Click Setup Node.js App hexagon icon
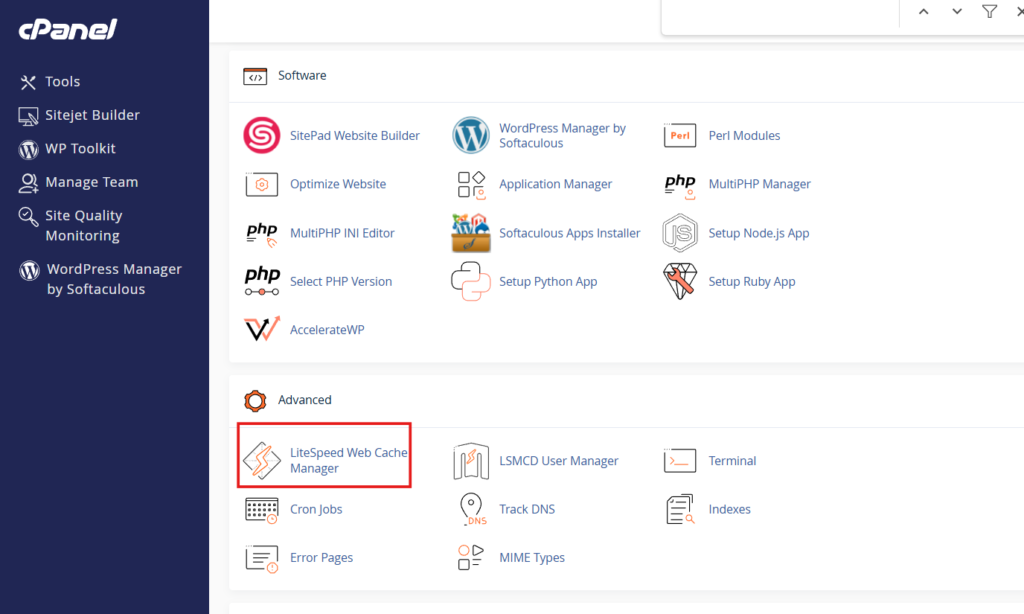Screen dimensions: 1024x614 tap(680, 233)
